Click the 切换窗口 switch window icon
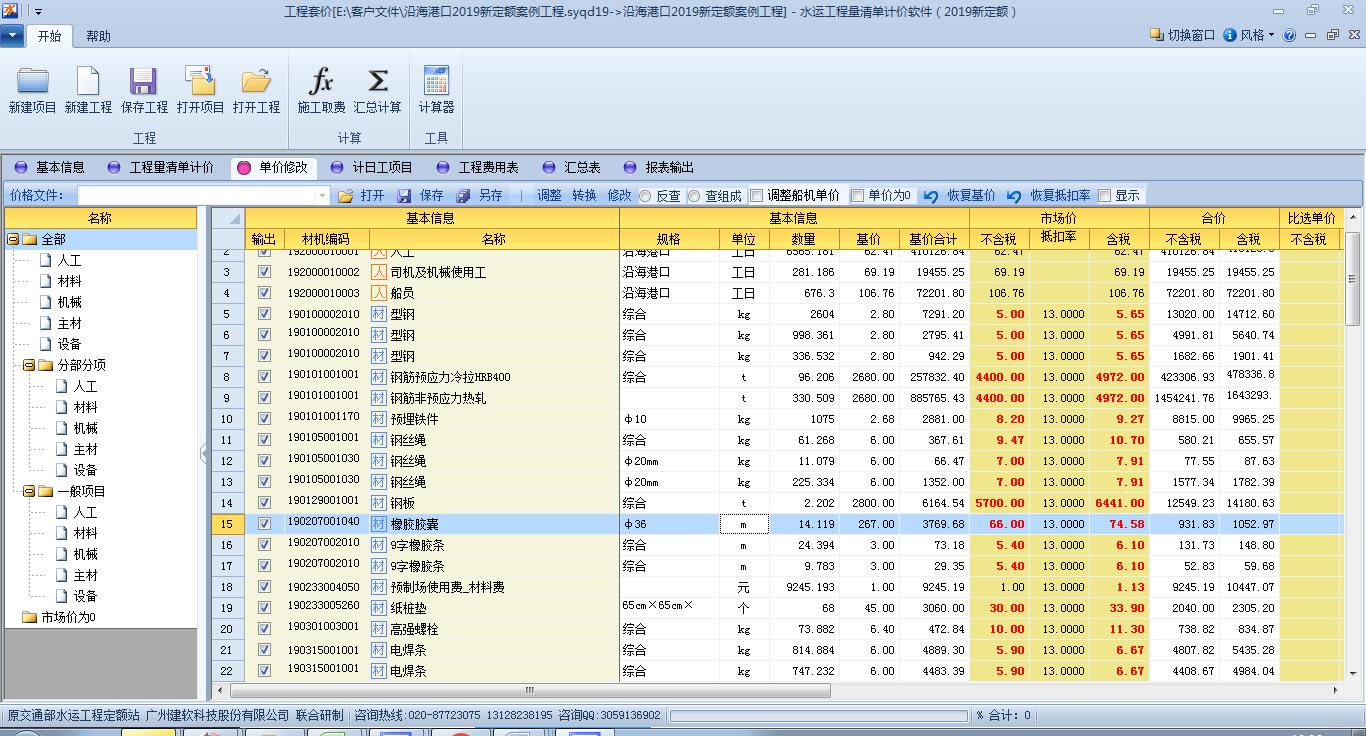 [x=1157, y=35]
